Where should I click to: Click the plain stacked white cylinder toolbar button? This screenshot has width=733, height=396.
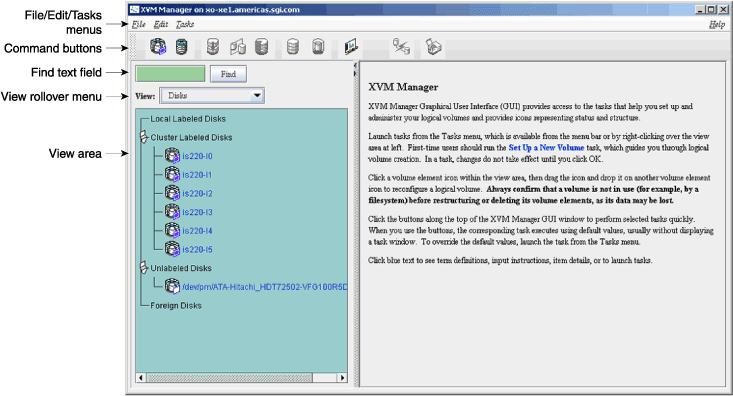293,47
